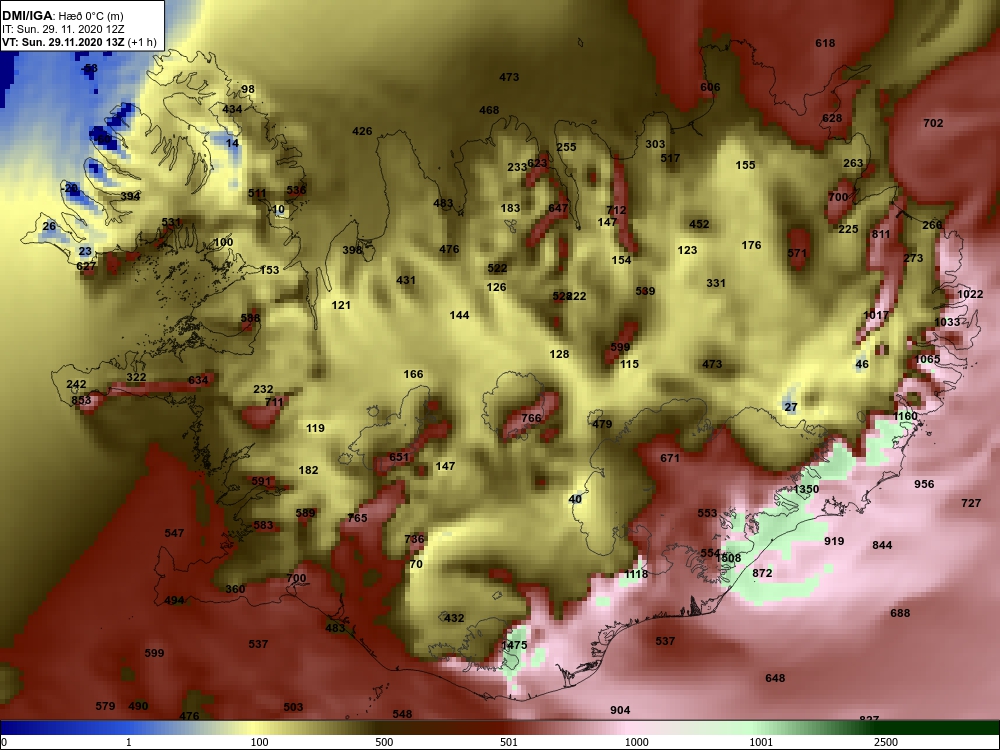The height and width of the screenshot is (750, 1000).
Task: Click the map value "606"
Action: tap(710, 87)
